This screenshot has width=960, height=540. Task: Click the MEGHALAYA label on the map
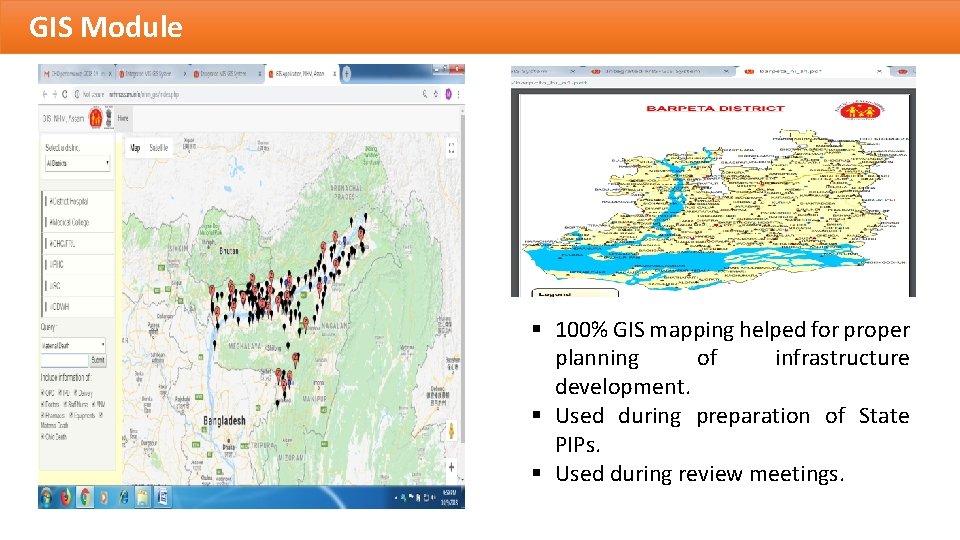[246, 347]
